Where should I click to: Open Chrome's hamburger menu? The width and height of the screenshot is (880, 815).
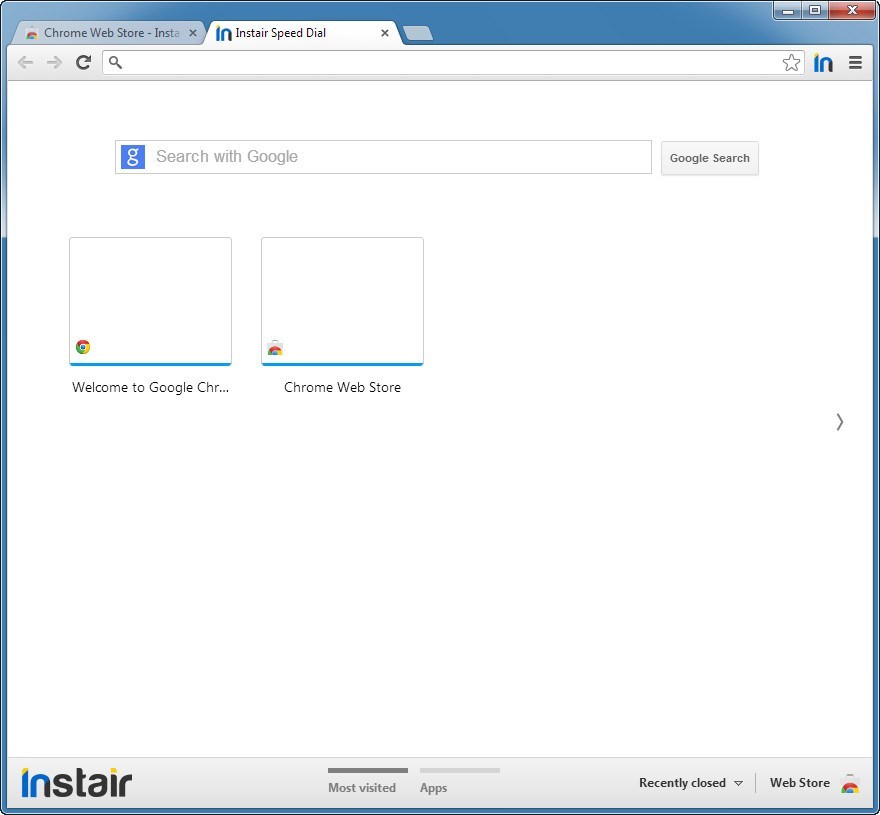[855, 62]
